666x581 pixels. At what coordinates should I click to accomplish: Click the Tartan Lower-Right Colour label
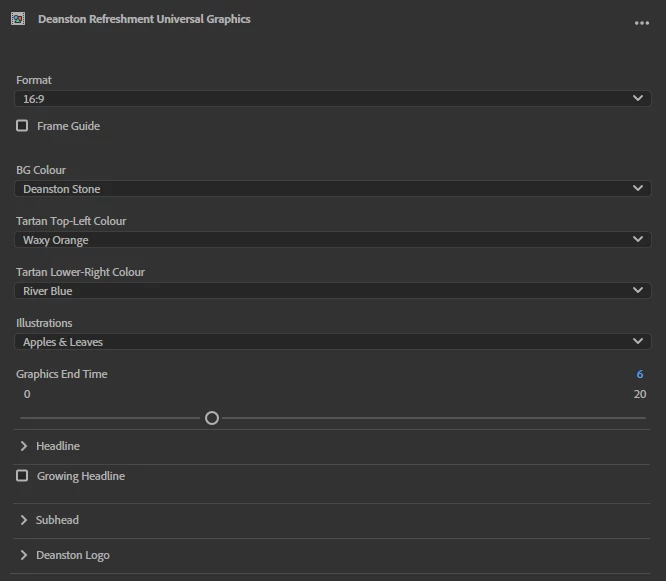tap(80, 272)
